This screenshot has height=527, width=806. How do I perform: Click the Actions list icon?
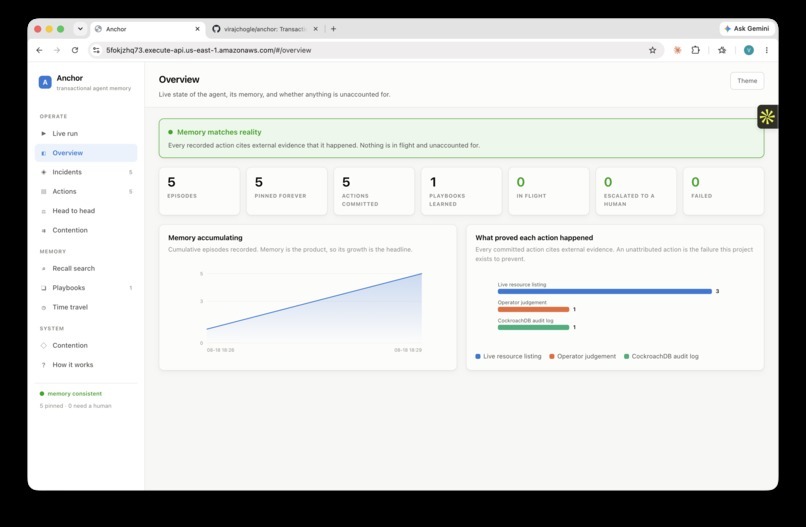tap(43, 191)
